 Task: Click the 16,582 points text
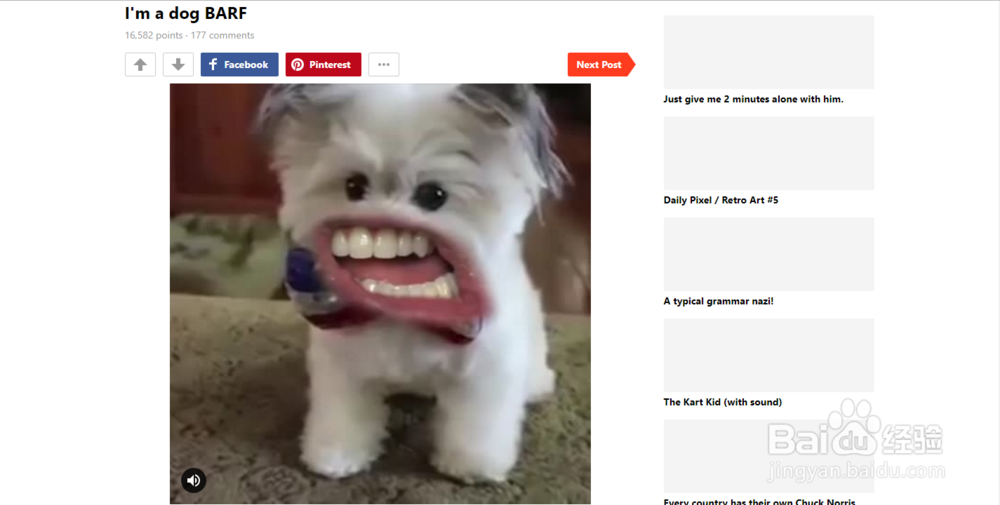[x=154, y=36]
